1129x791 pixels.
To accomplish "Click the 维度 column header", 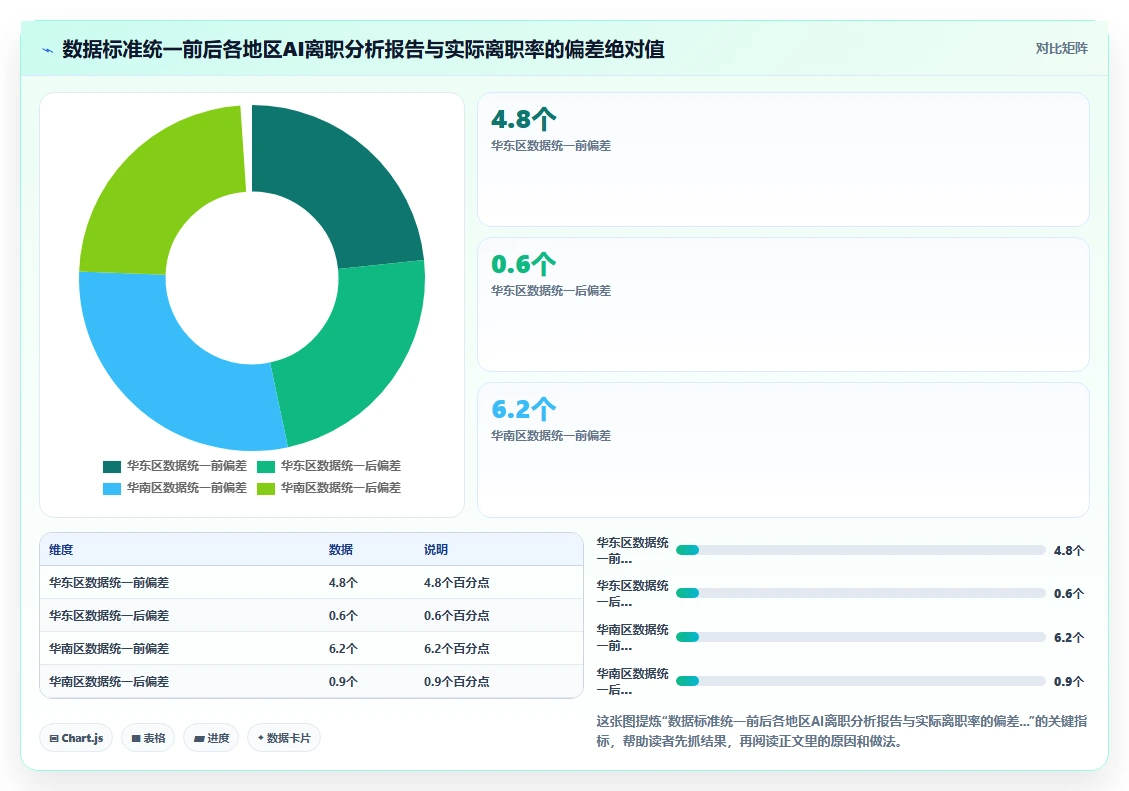I will coord(61,550).
